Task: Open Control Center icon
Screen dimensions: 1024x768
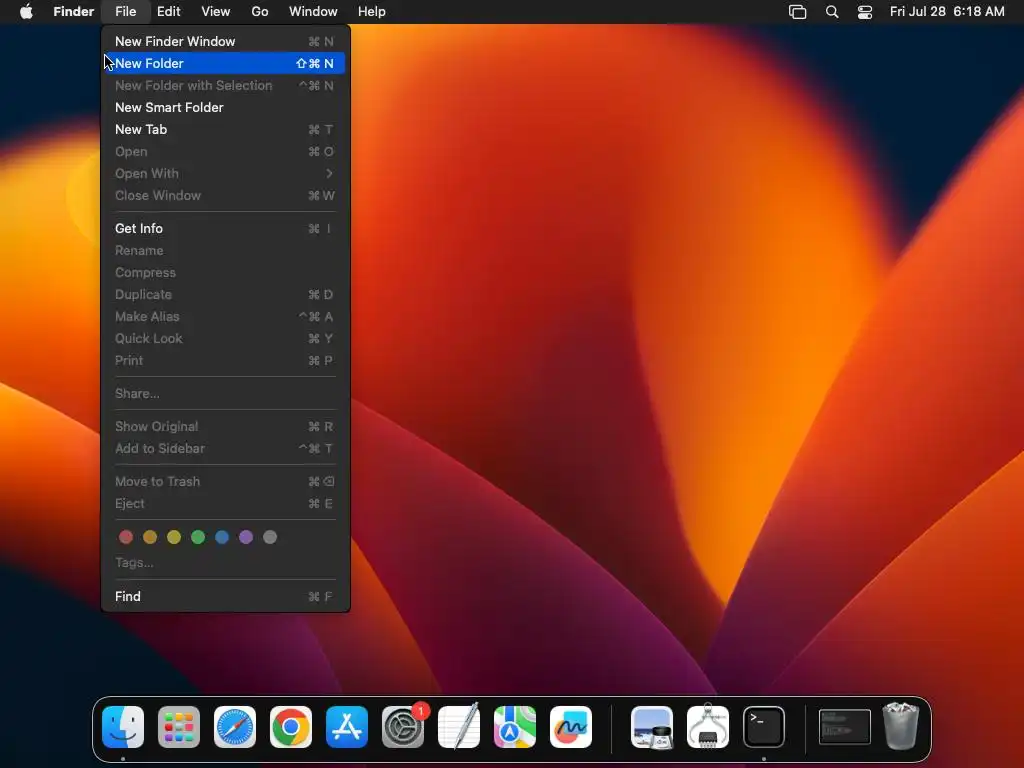Action: click(x=865, y=12)
